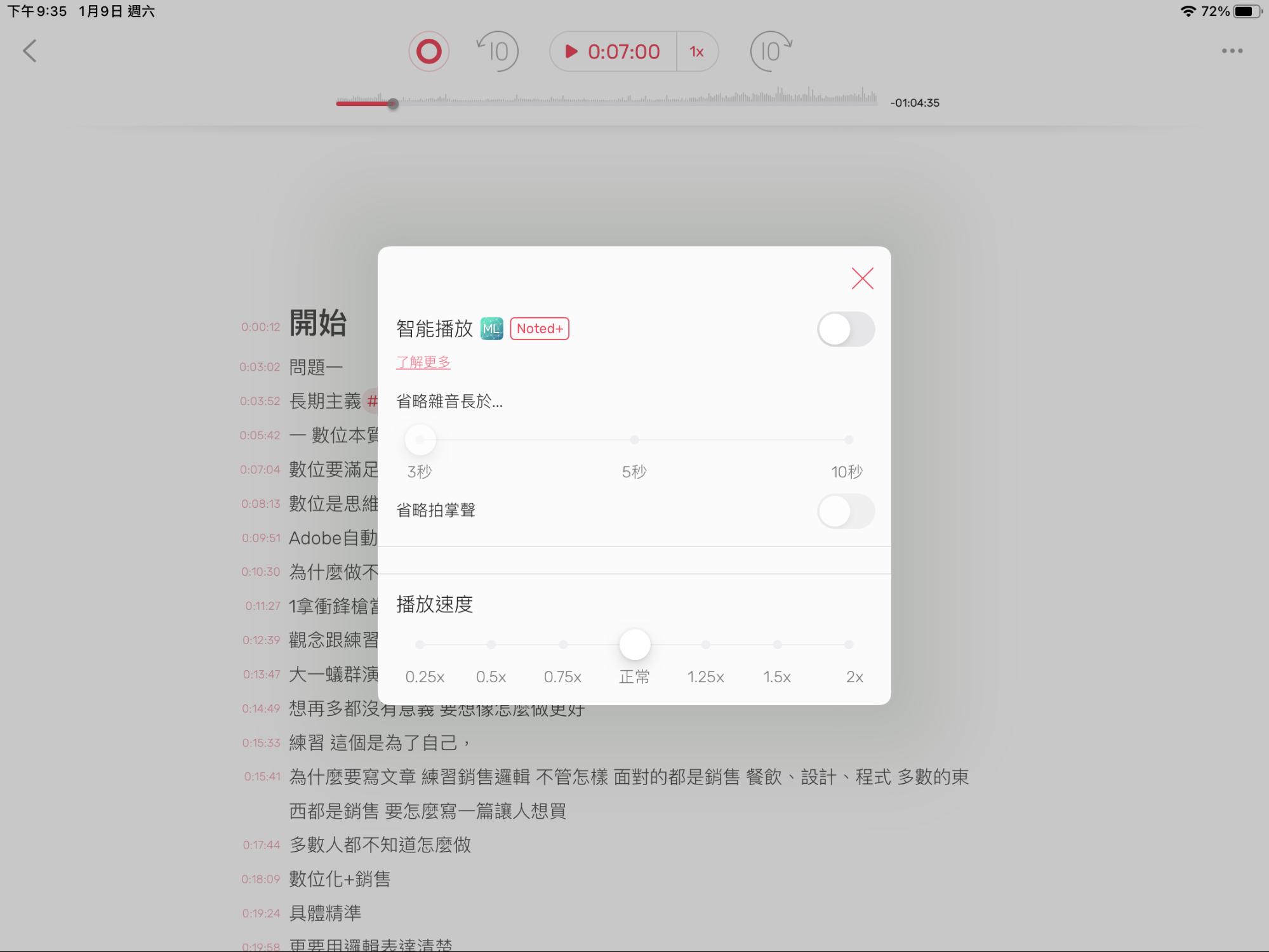Set playback speed to 2x
The width and height of the screenshot is (1269, 952).
(849, 645)
